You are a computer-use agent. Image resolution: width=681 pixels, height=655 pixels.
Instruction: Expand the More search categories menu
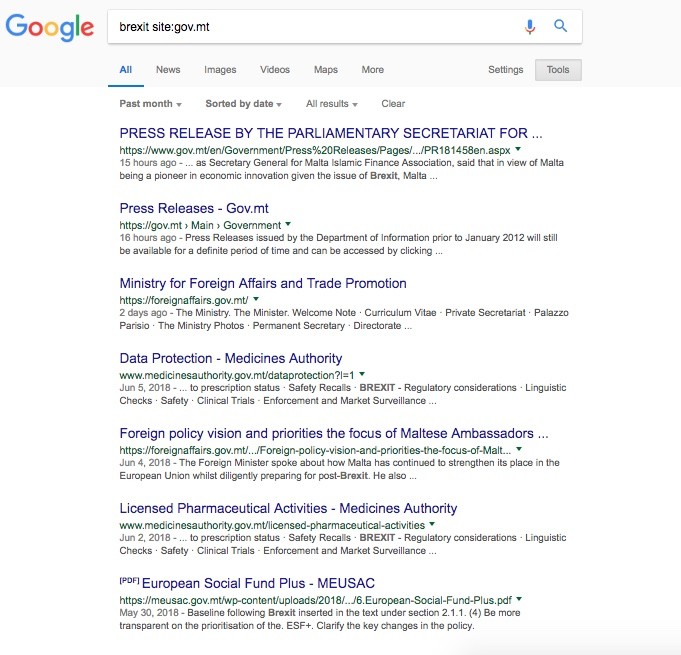[373, 70]
